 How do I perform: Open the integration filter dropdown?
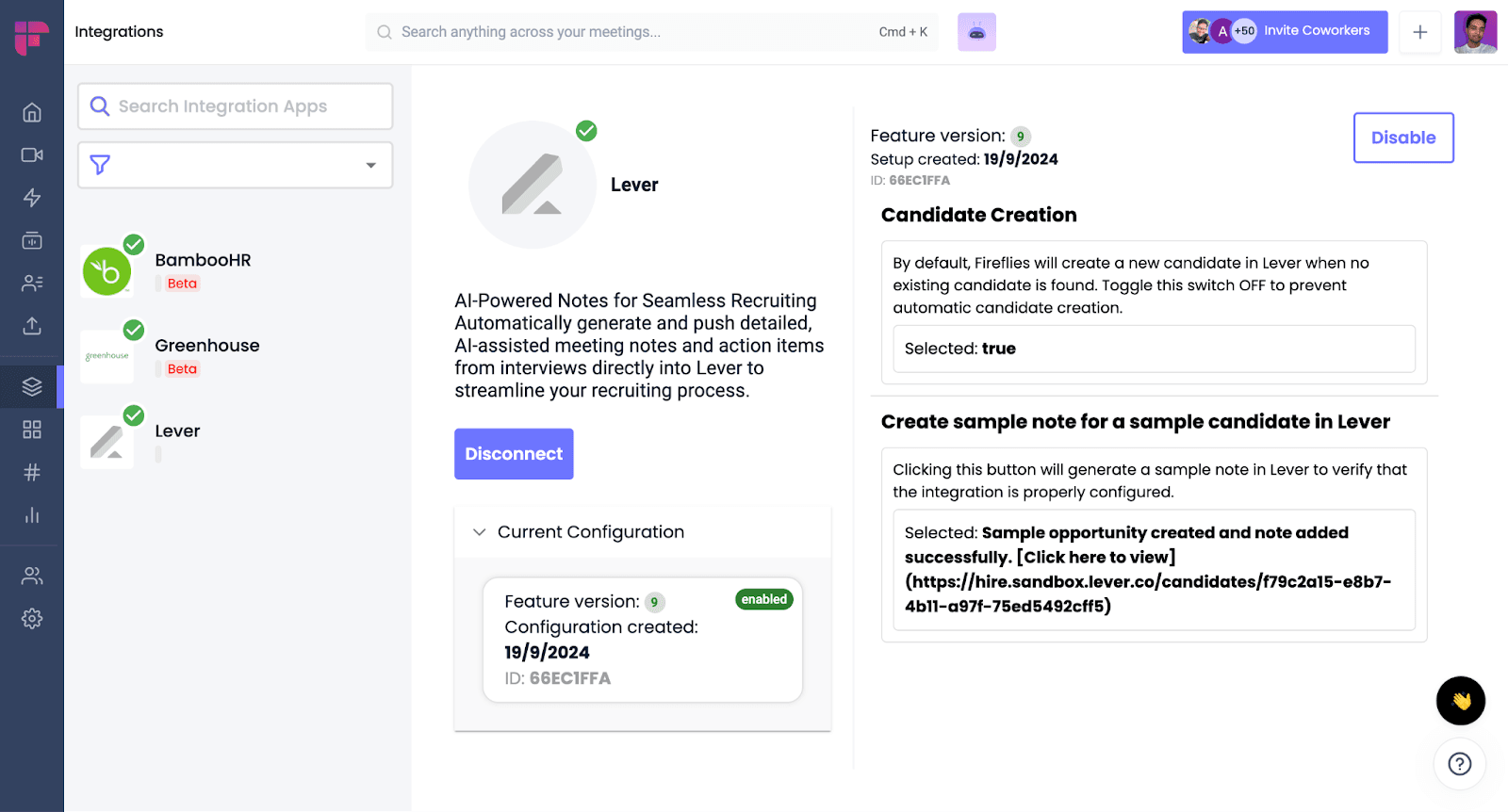[235, 166]
